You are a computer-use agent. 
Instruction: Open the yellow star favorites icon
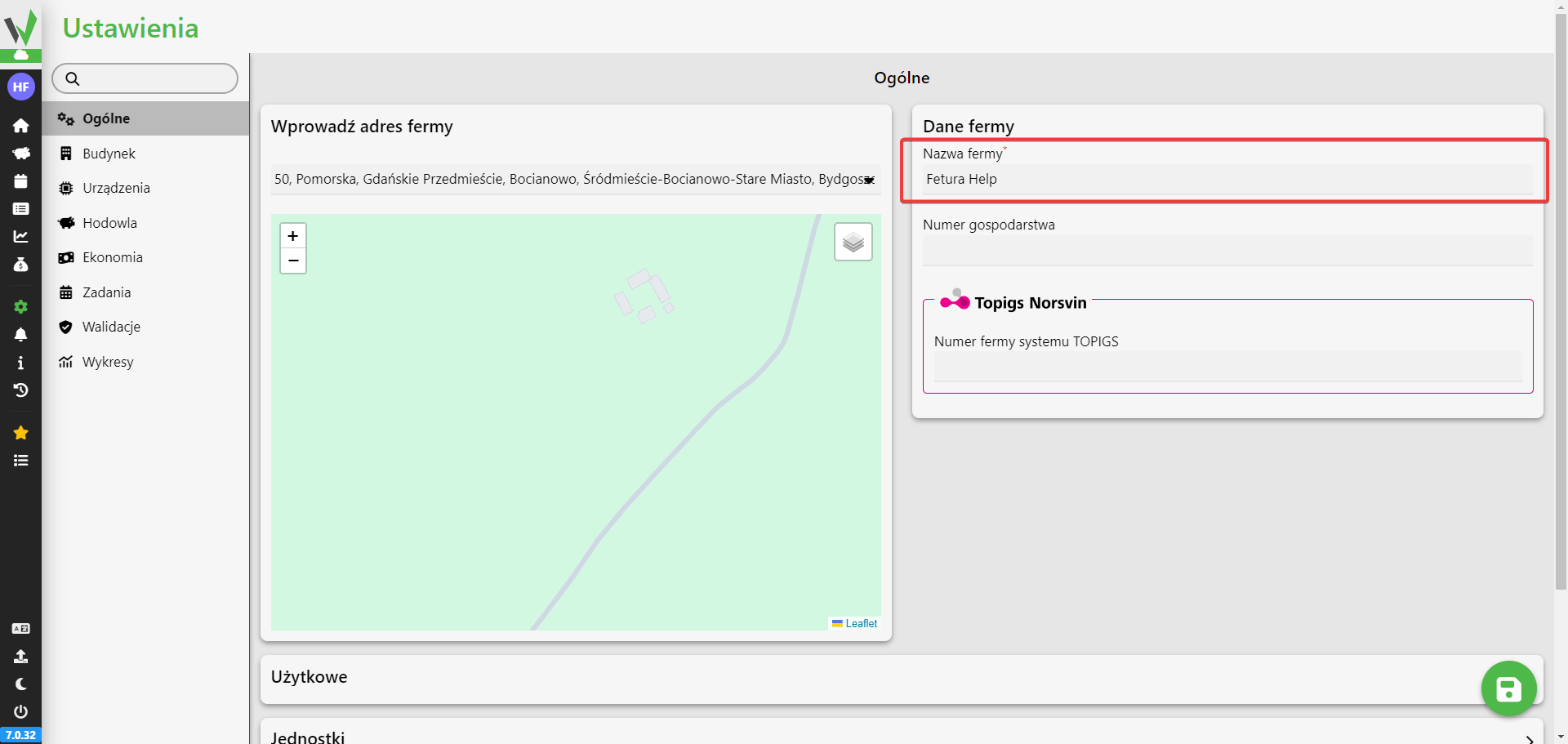[x=20, y=433]
